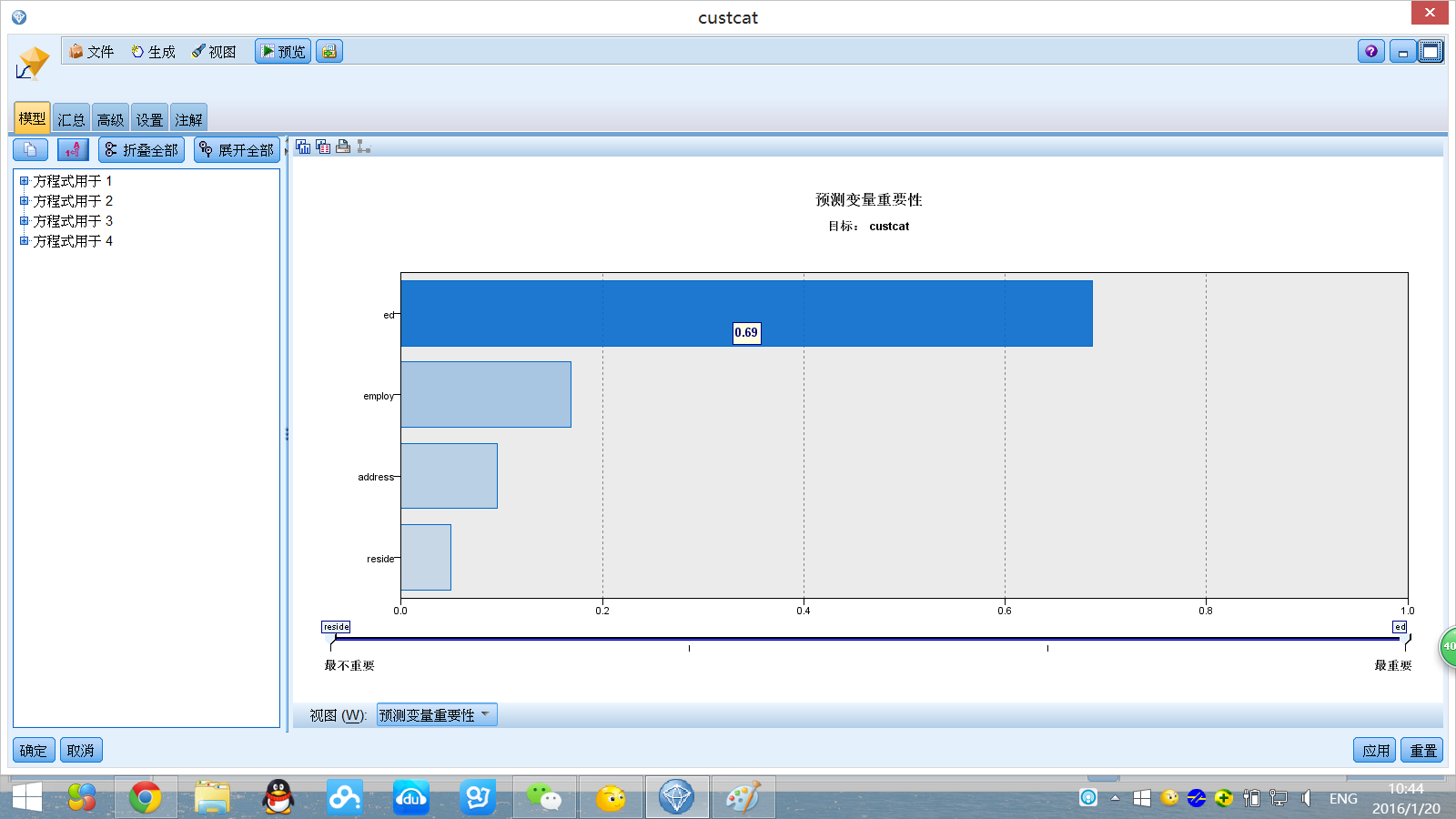Toggle the label/value display icon button
The width and height of the screenshot is (1456, 819).
[73, 150]
